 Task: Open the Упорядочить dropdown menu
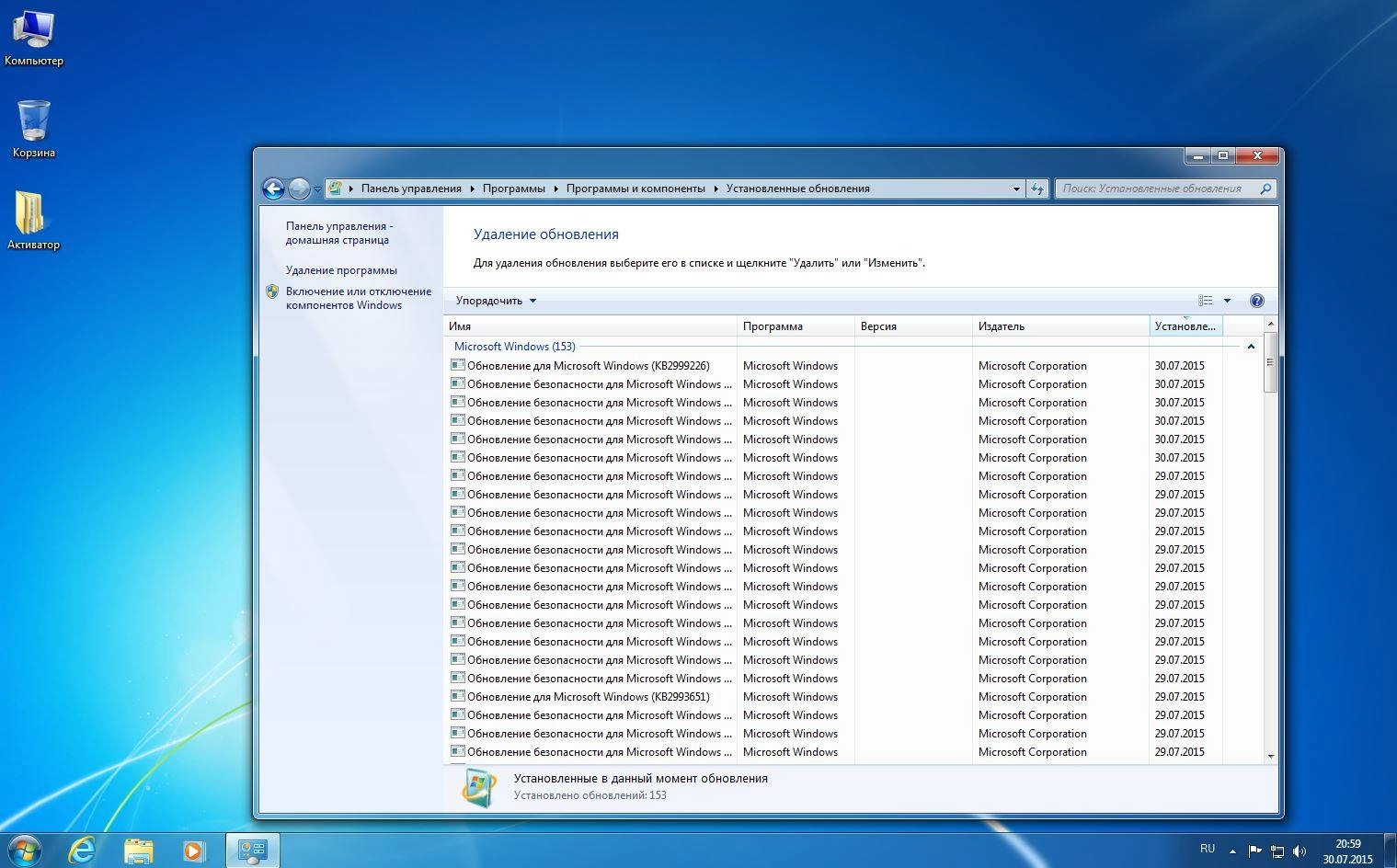pyautogui.click(x=496, y=301)
